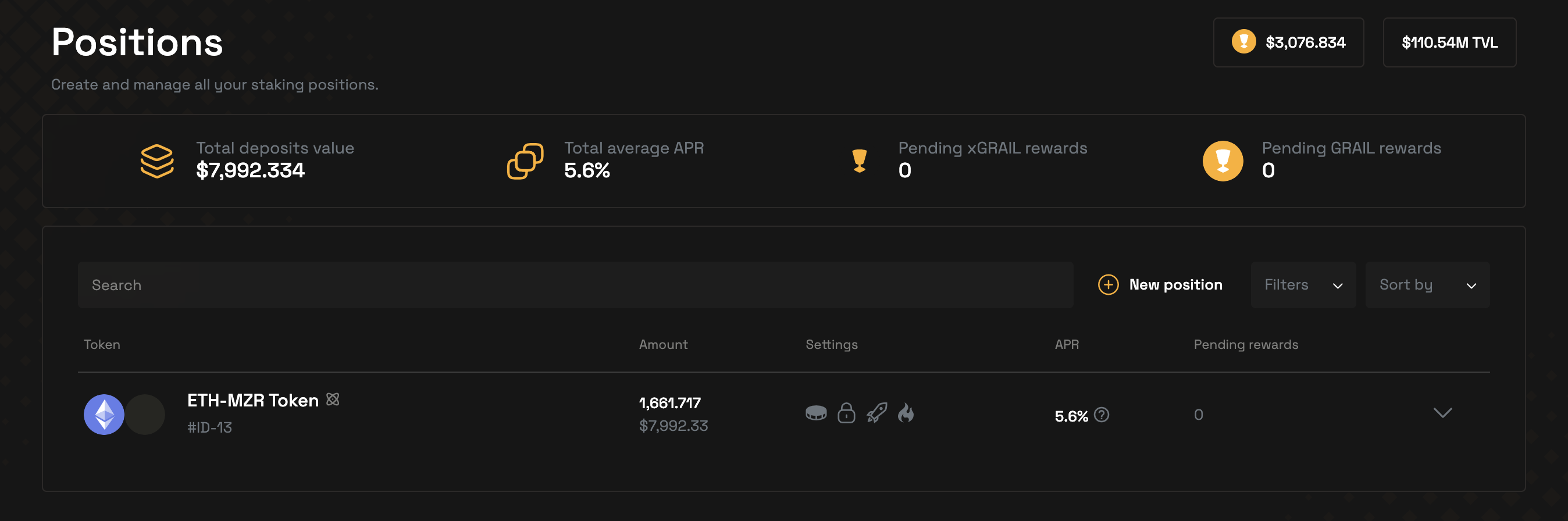1568x521 pixels.
Task: Open the Filters dropdown
Action: pos(1303,285)
